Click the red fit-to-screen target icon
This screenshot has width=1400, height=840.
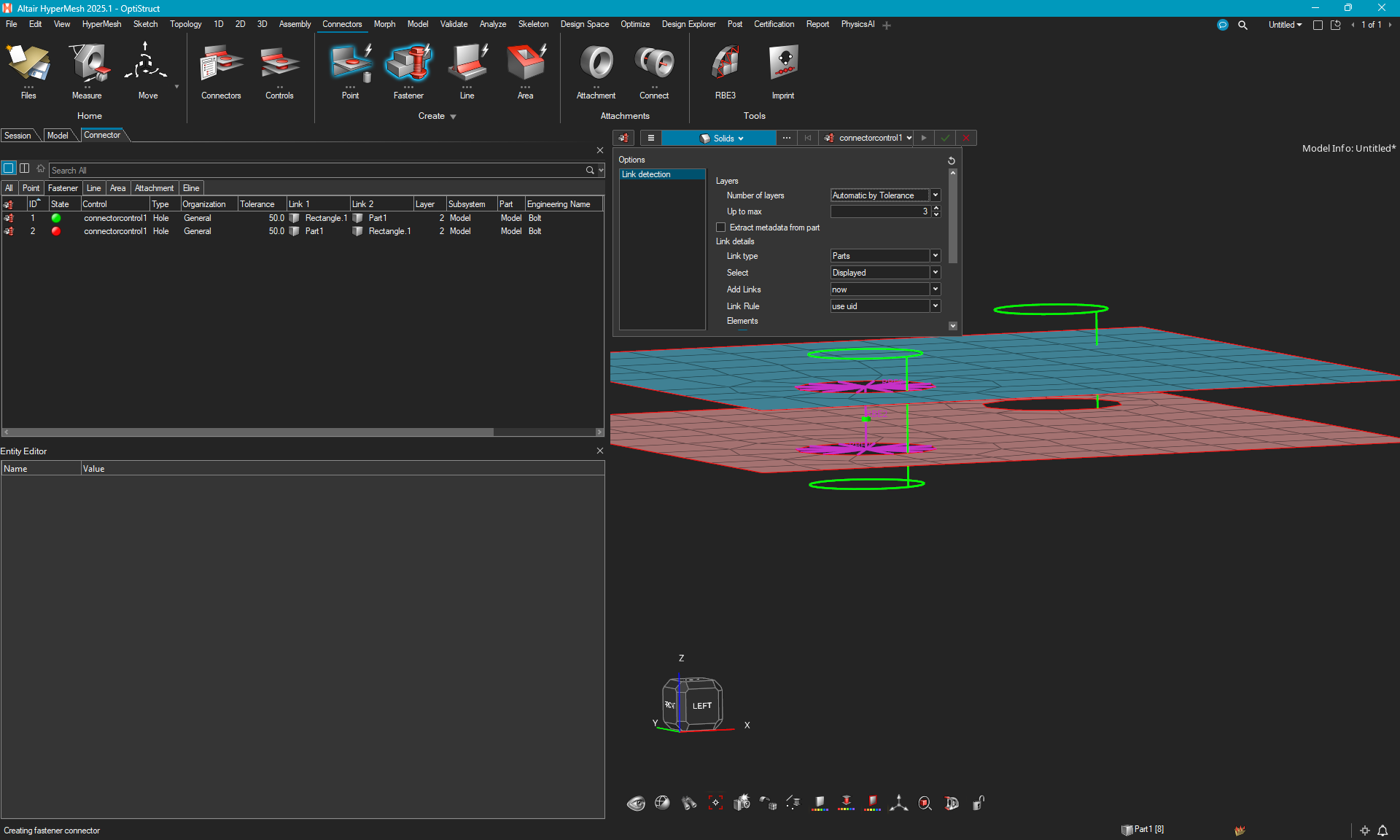(715, 803)
